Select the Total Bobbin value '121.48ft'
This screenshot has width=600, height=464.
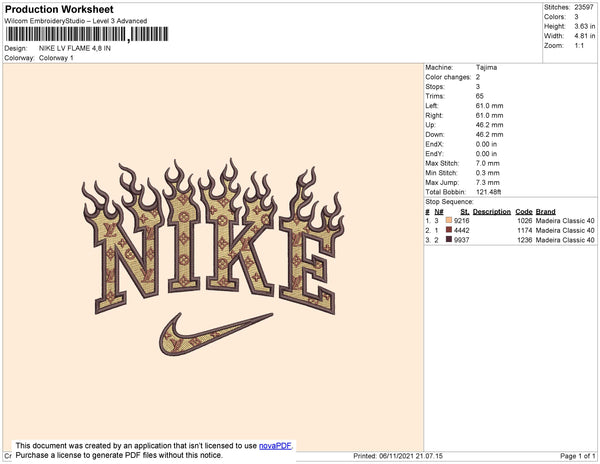489,192
